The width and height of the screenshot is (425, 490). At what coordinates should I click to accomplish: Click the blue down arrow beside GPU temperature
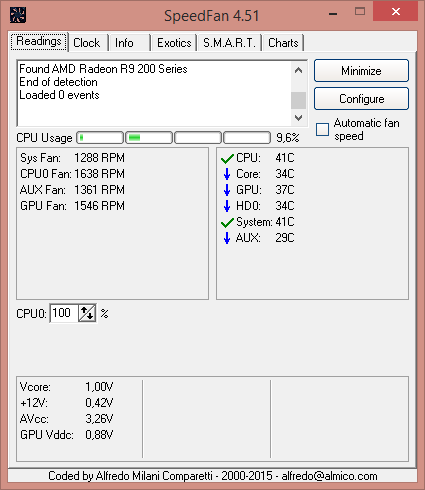pos(227,190)
